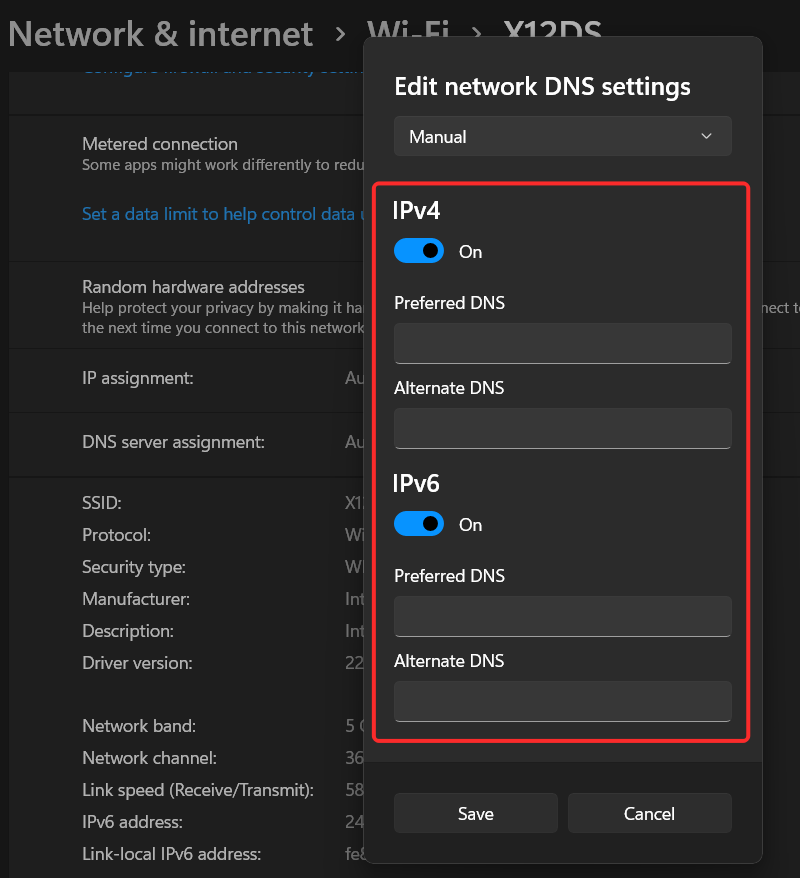
Task: Navigate back to Network & internet
Action: coord(160,34)
